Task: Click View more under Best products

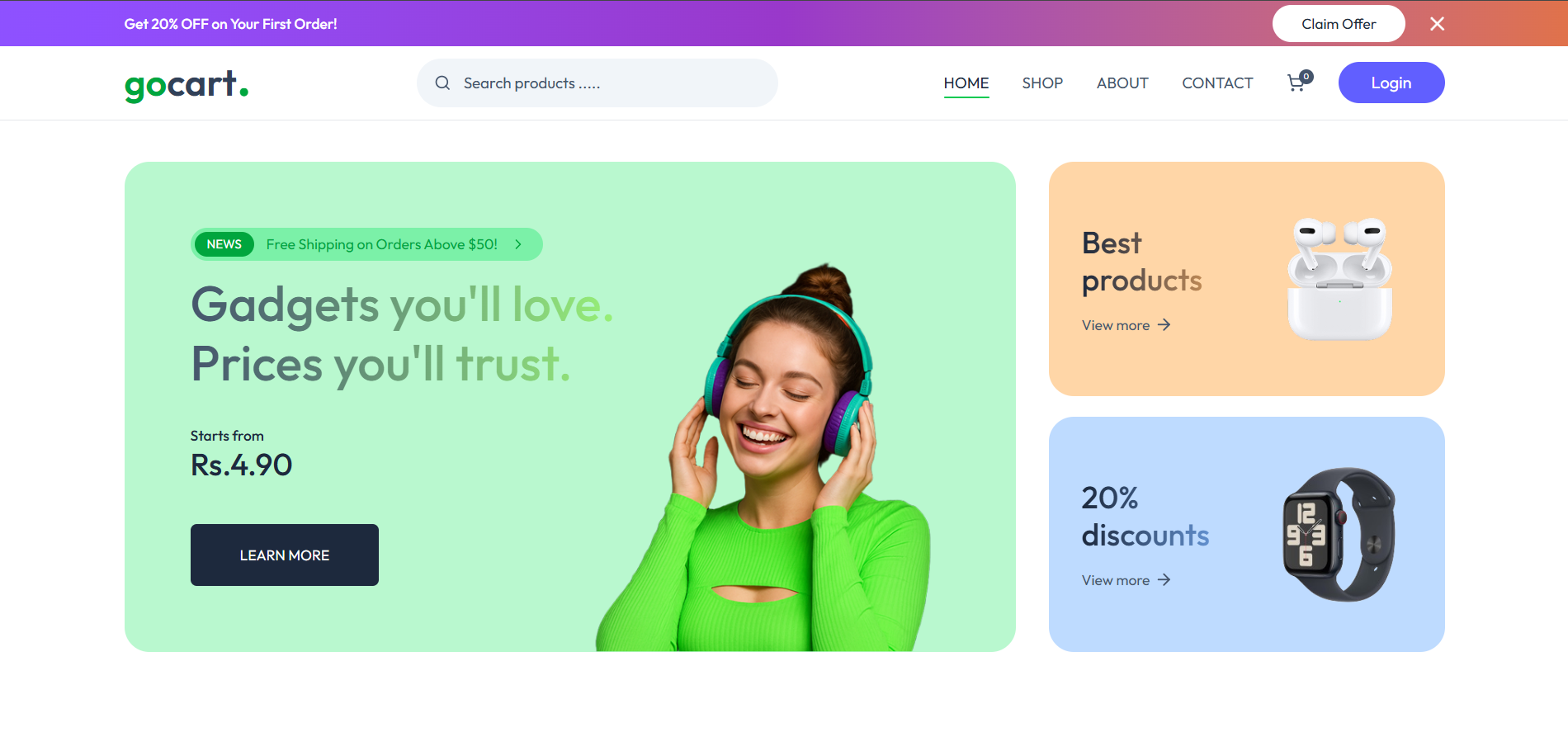Action: (x=1116, y=325)
